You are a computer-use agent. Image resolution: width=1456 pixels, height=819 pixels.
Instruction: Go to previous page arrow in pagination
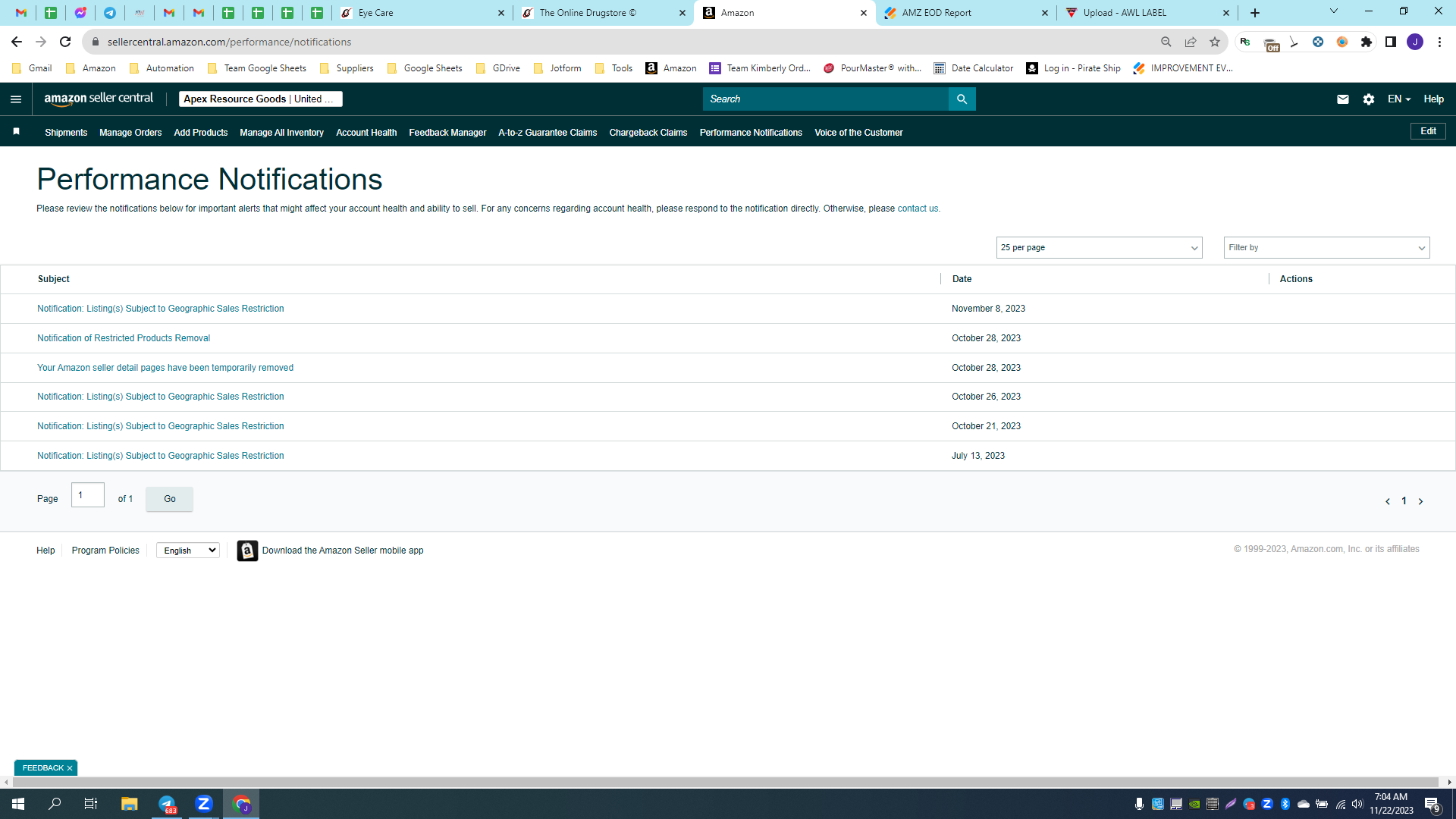coord(1388,501)
